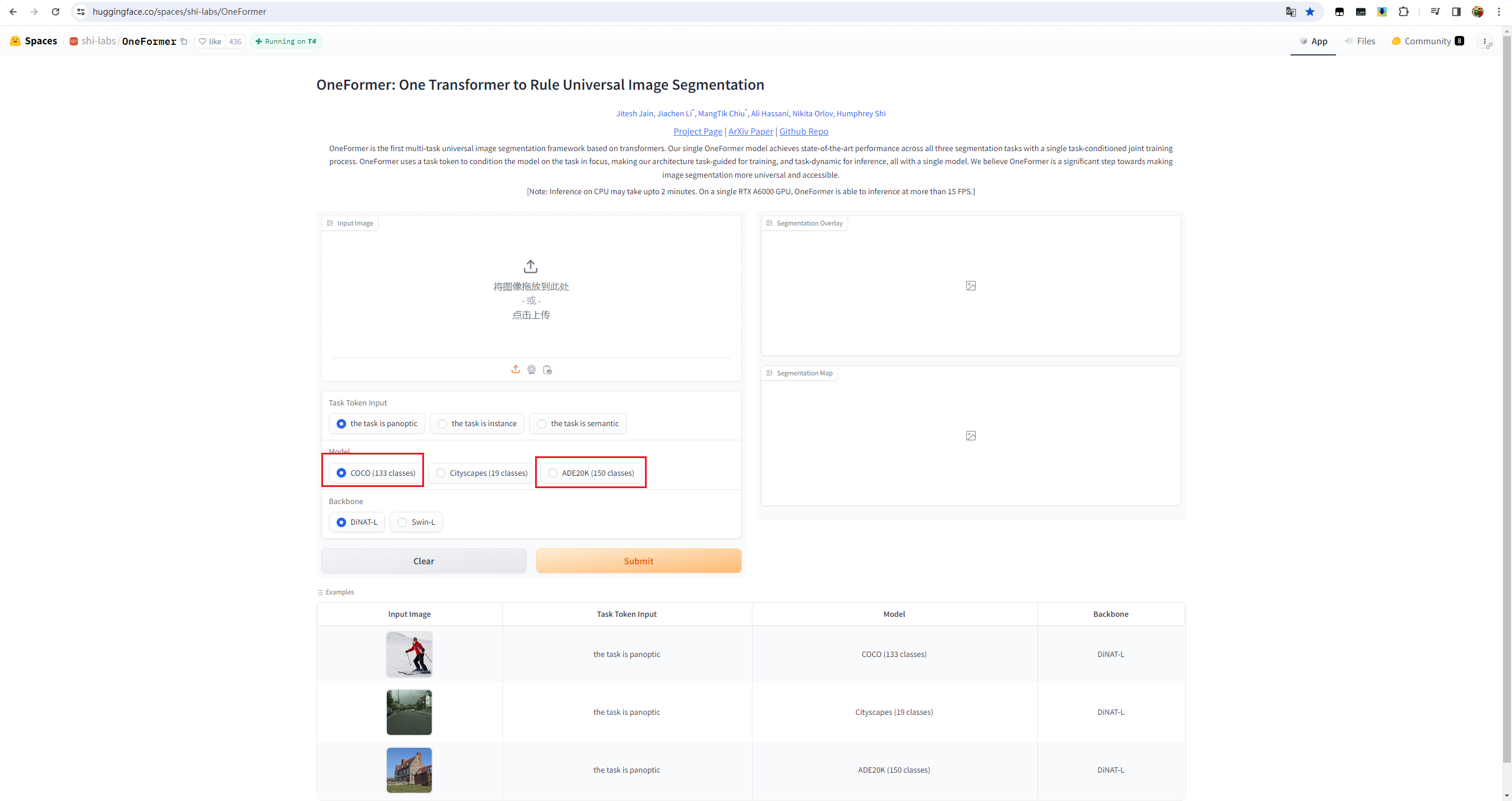The width and height of the screenshot is (1512, 801).
Task: Open the Community tab
Action: (1428, 41)
